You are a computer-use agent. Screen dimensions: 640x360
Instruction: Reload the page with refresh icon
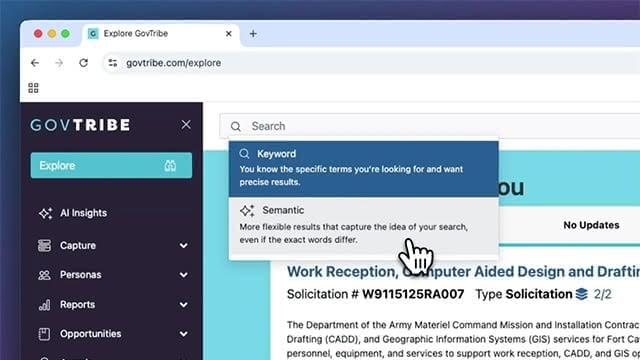pyautogui.click(x=84, y=63)
